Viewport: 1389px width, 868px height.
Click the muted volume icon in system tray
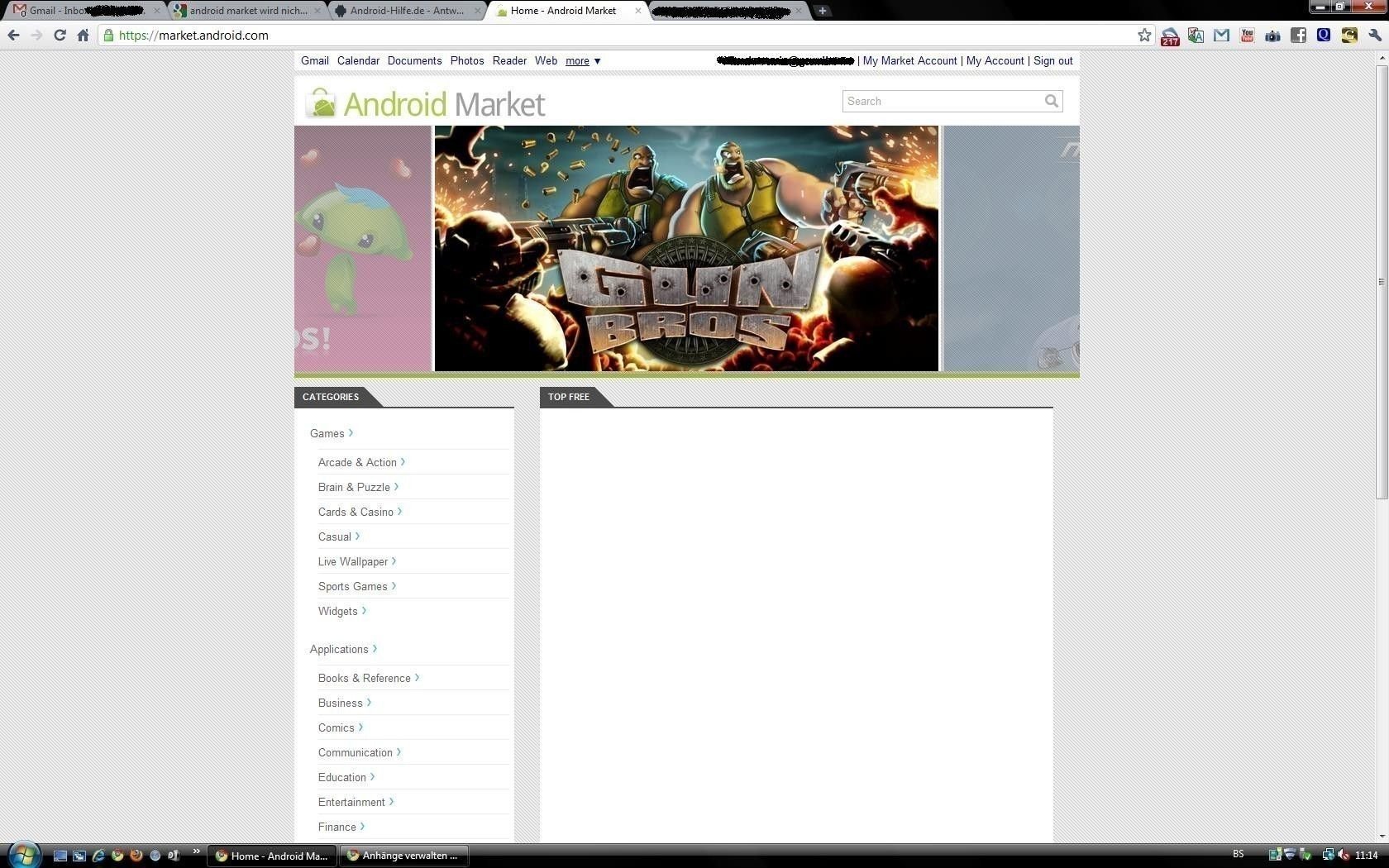pos(1344,855)
